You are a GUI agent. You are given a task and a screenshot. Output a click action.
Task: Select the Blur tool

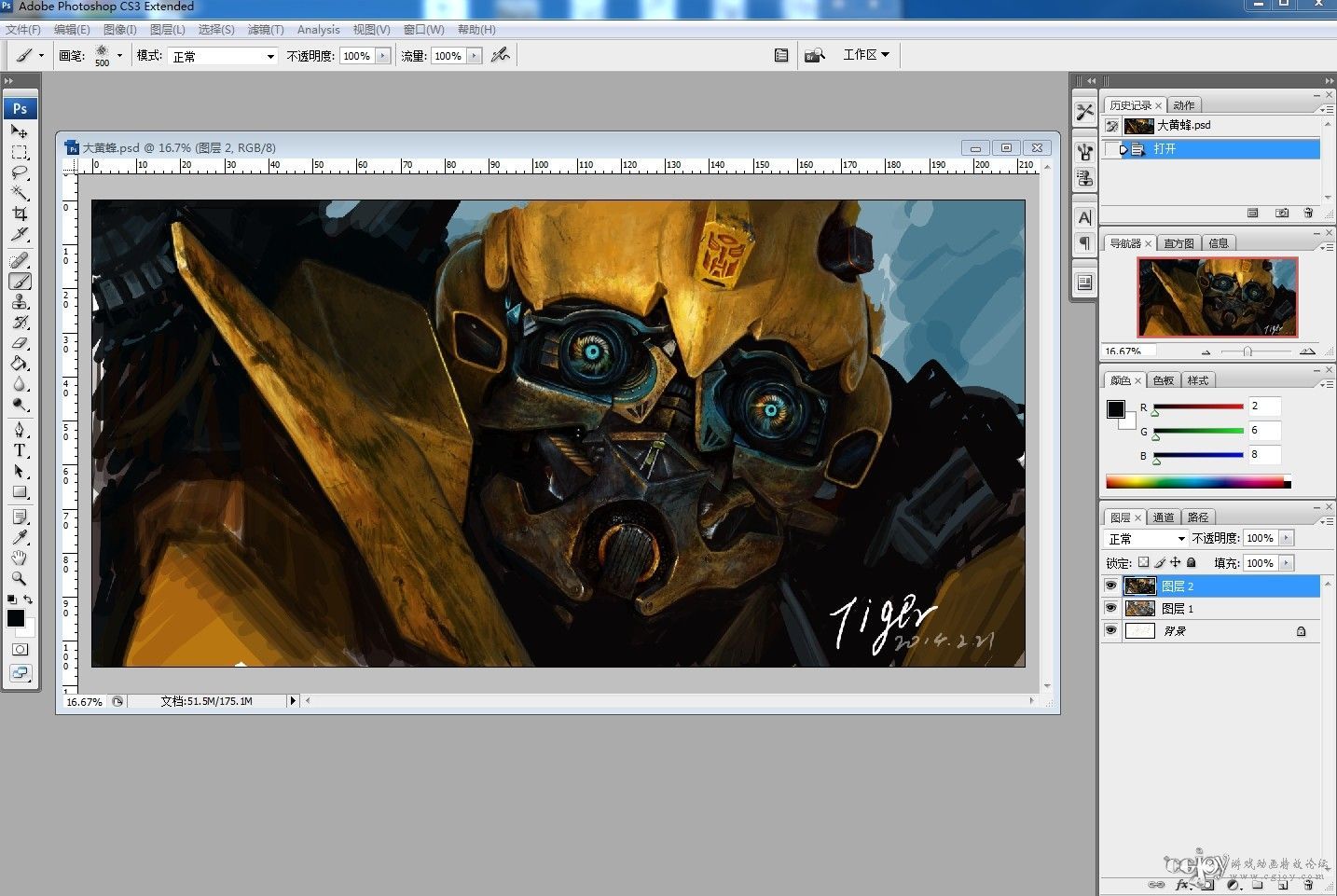(x=20, y=384)
